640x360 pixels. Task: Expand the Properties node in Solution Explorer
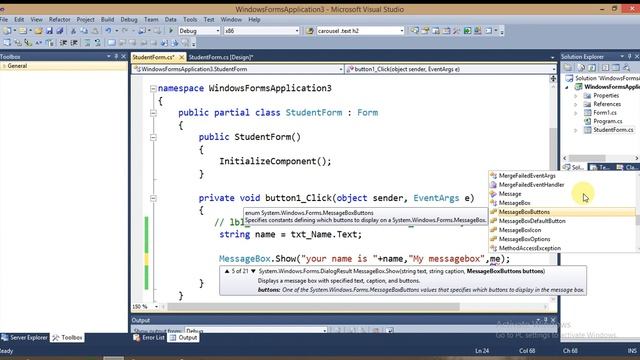576,96
